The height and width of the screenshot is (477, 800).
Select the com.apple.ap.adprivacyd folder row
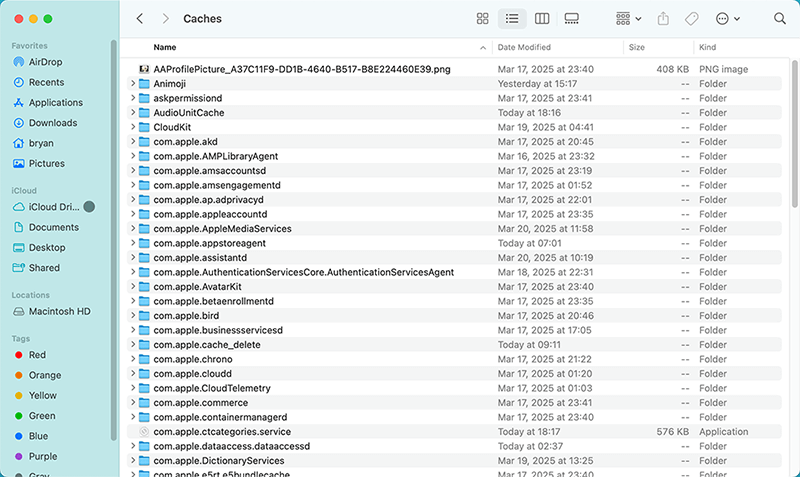point(454,199)
